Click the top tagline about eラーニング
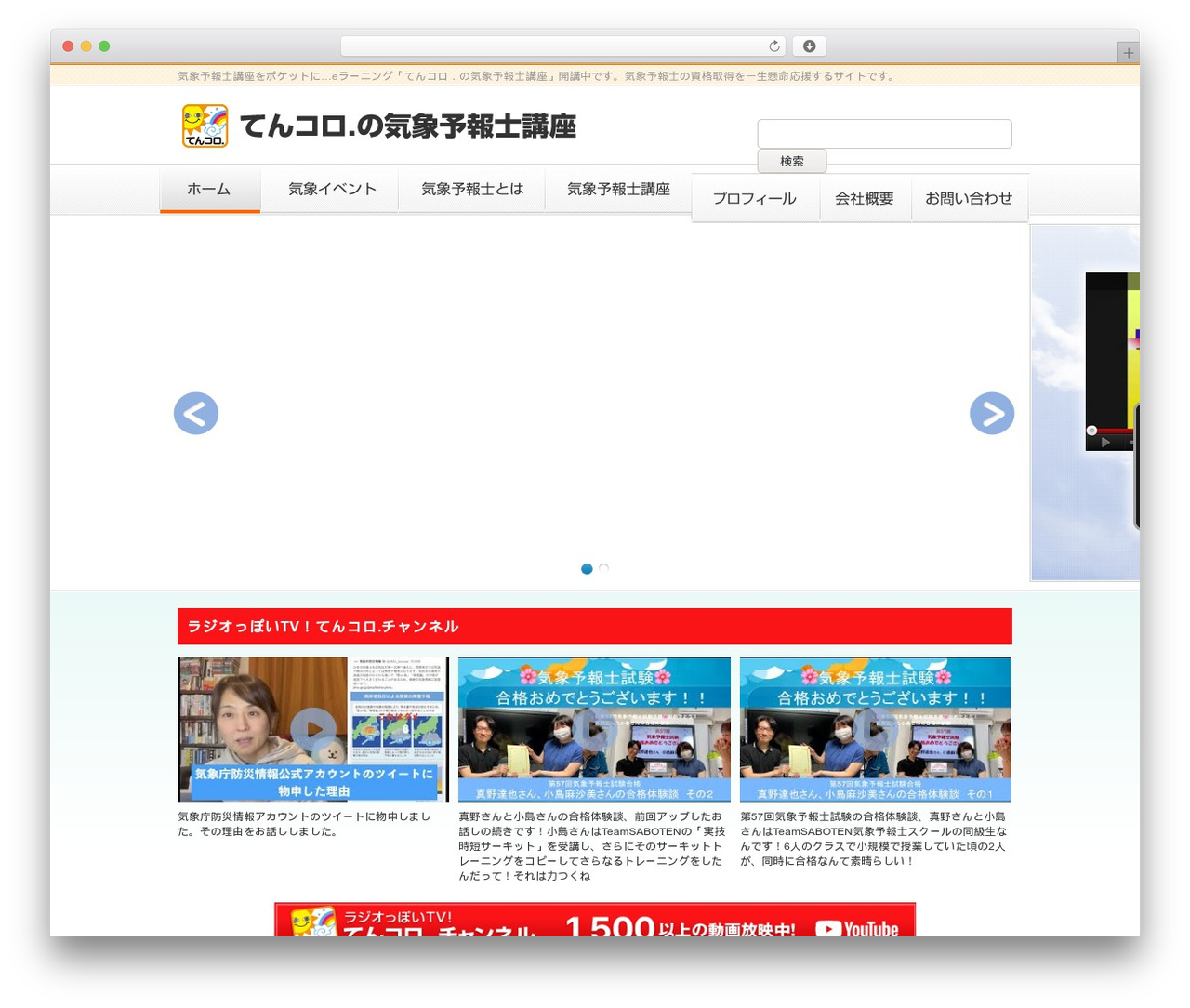1190x1008 pixels. (x=536, y=76)
